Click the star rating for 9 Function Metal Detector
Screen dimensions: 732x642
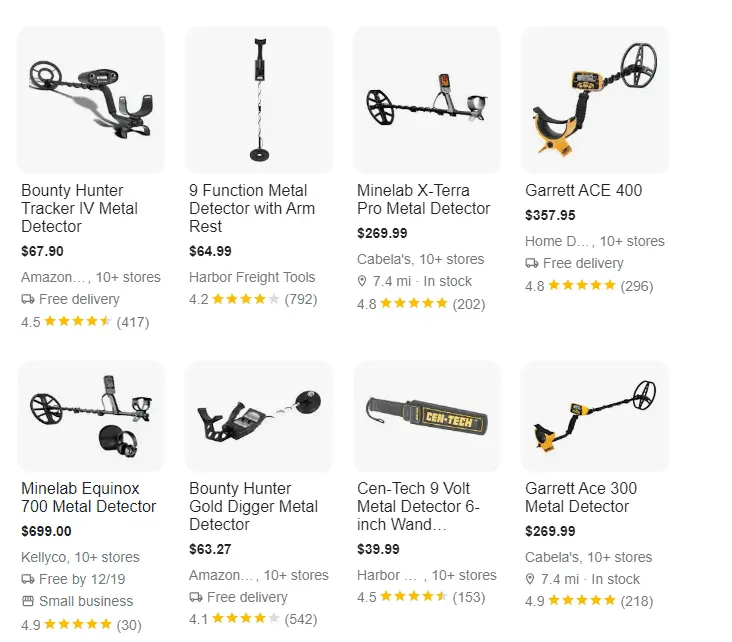(x=246, y=299)
